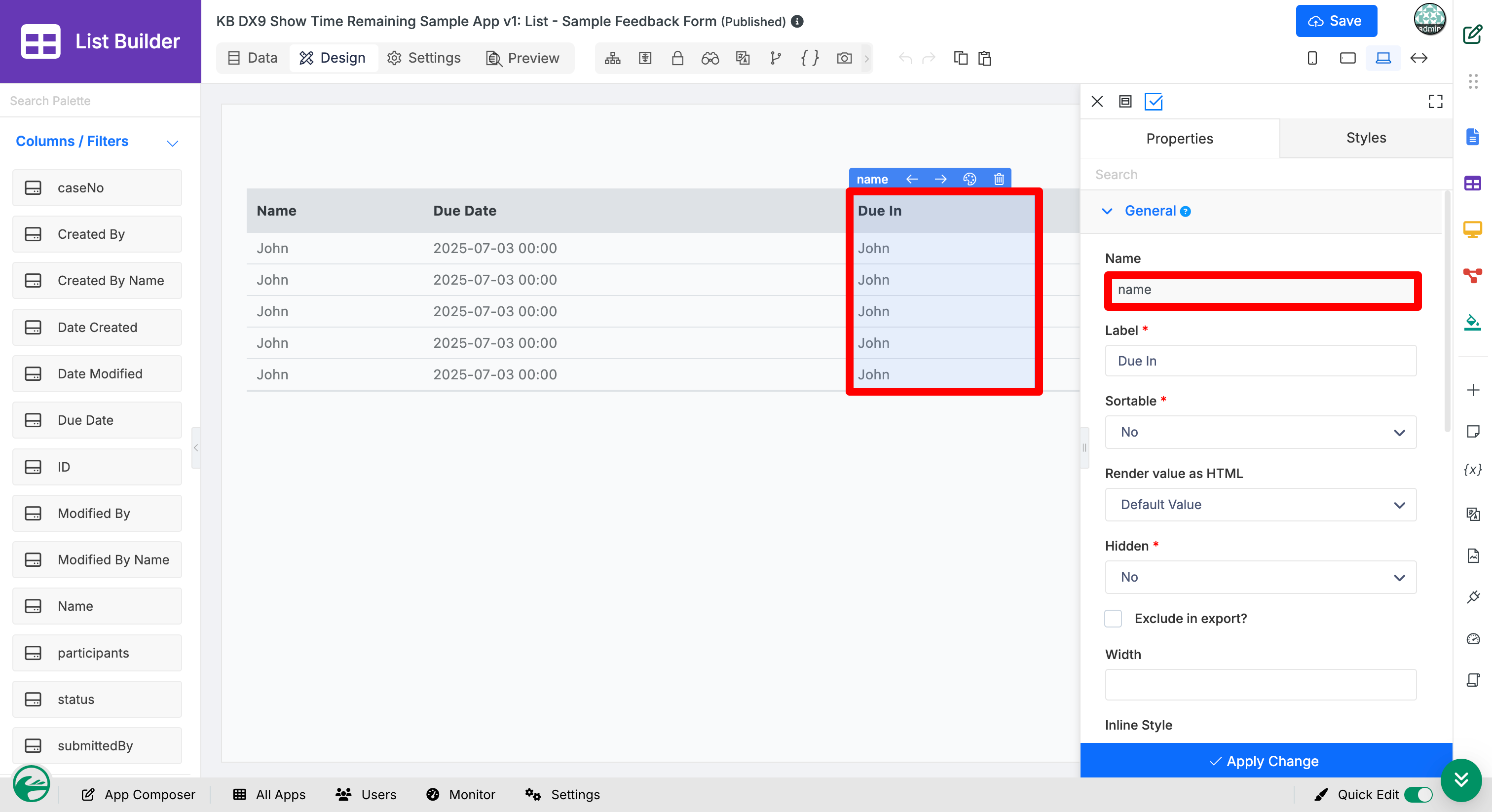1492x812 pixels.
Task: Tick the Exclude in export checkbox
Action: coord(1113,619)
